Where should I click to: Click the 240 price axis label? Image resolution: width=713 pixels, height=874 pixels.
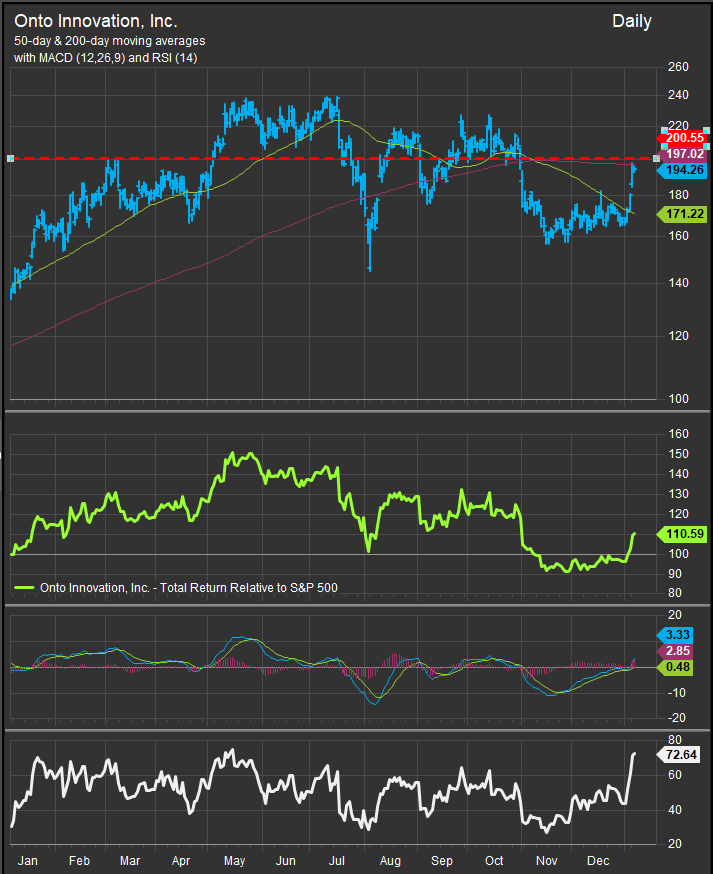[678, 95]
